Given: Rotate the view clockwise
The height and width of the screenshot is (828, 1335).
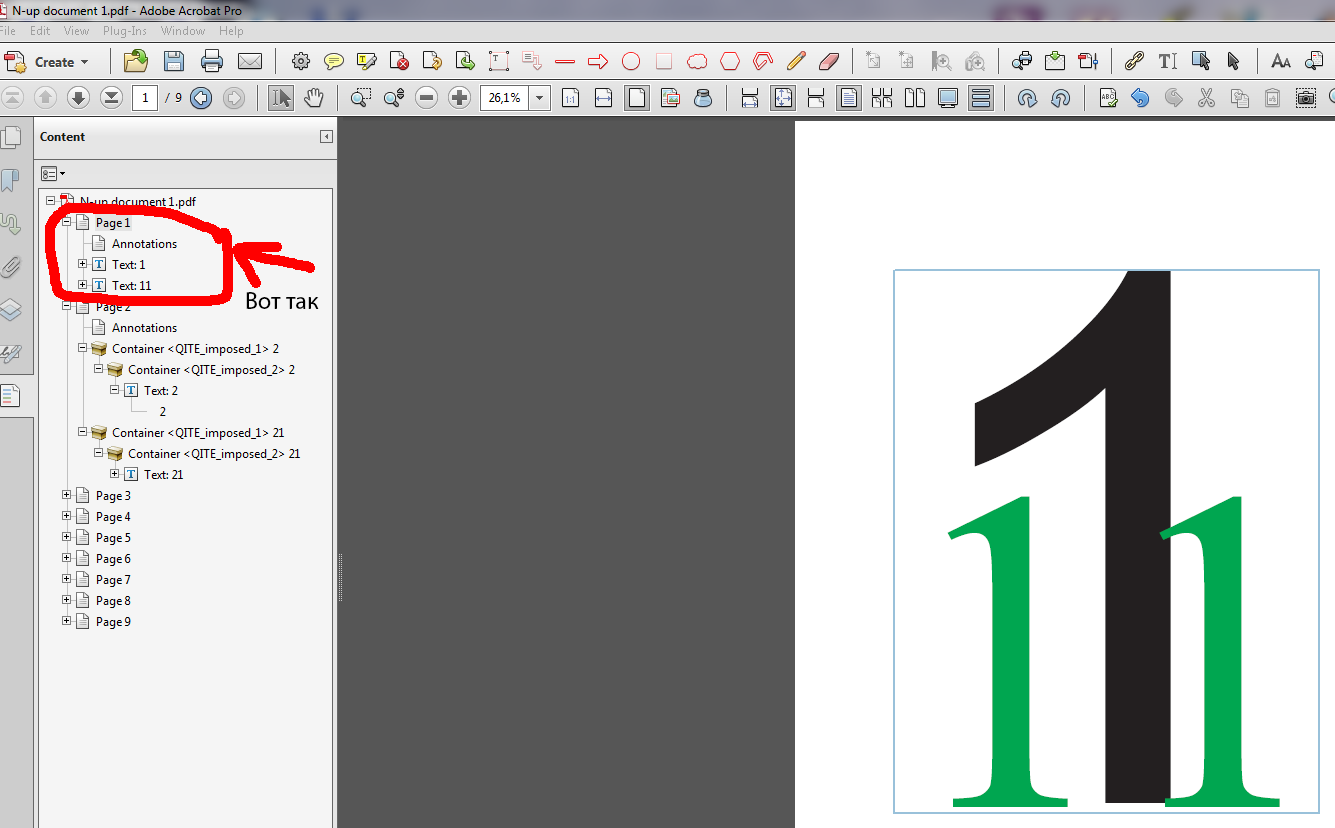Looking at the screenshot, I should point(1027,98).
